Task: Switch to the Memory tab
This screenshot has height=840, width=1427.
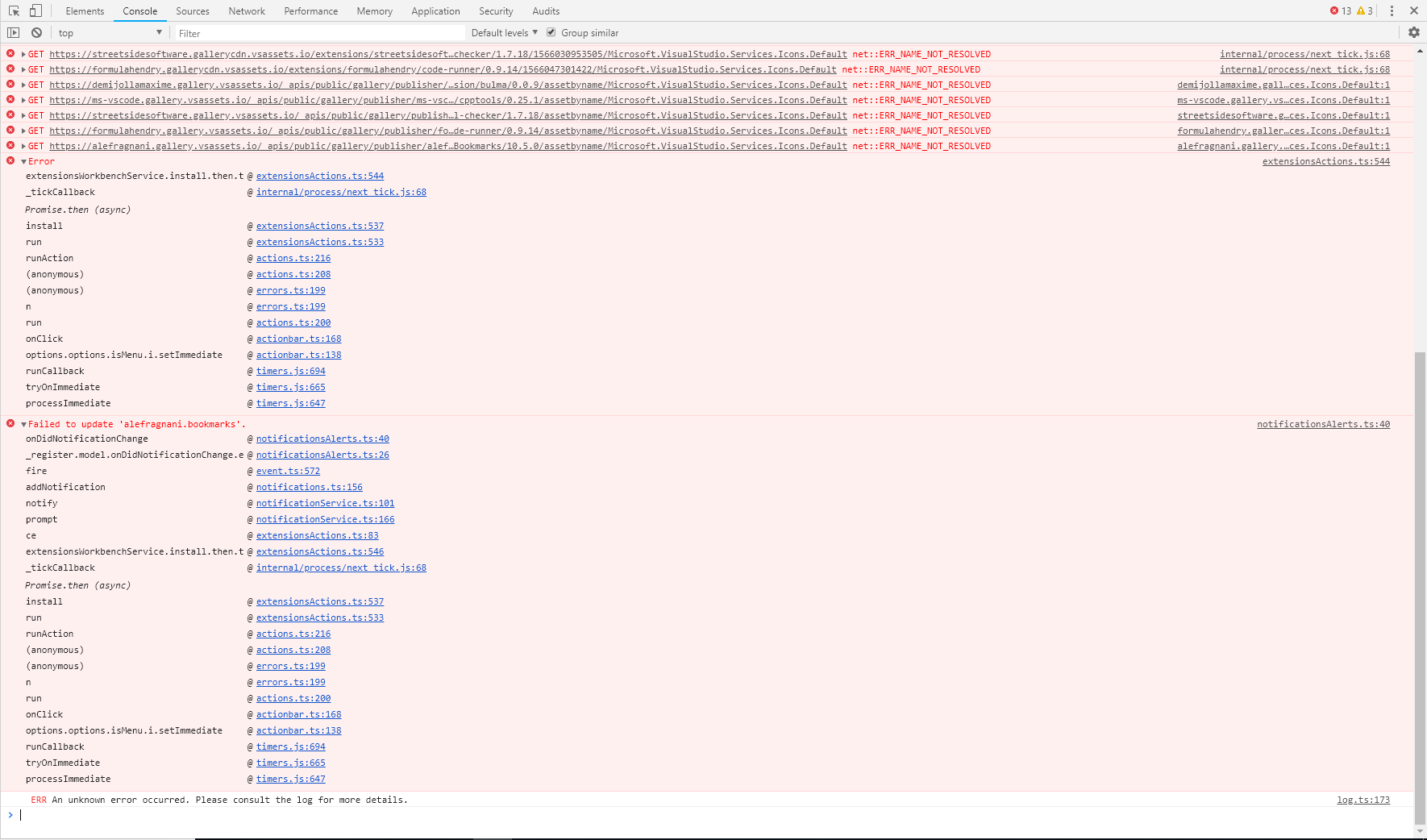Action: (x=374, y=10)
